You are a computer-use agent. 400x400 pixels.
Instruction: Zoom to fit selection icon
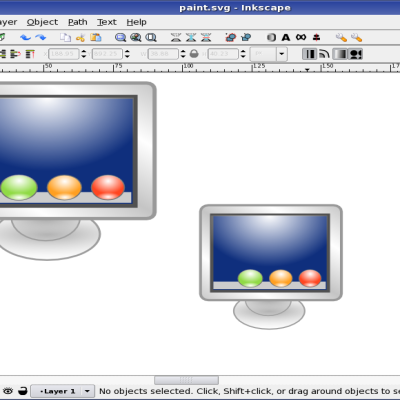120,37
